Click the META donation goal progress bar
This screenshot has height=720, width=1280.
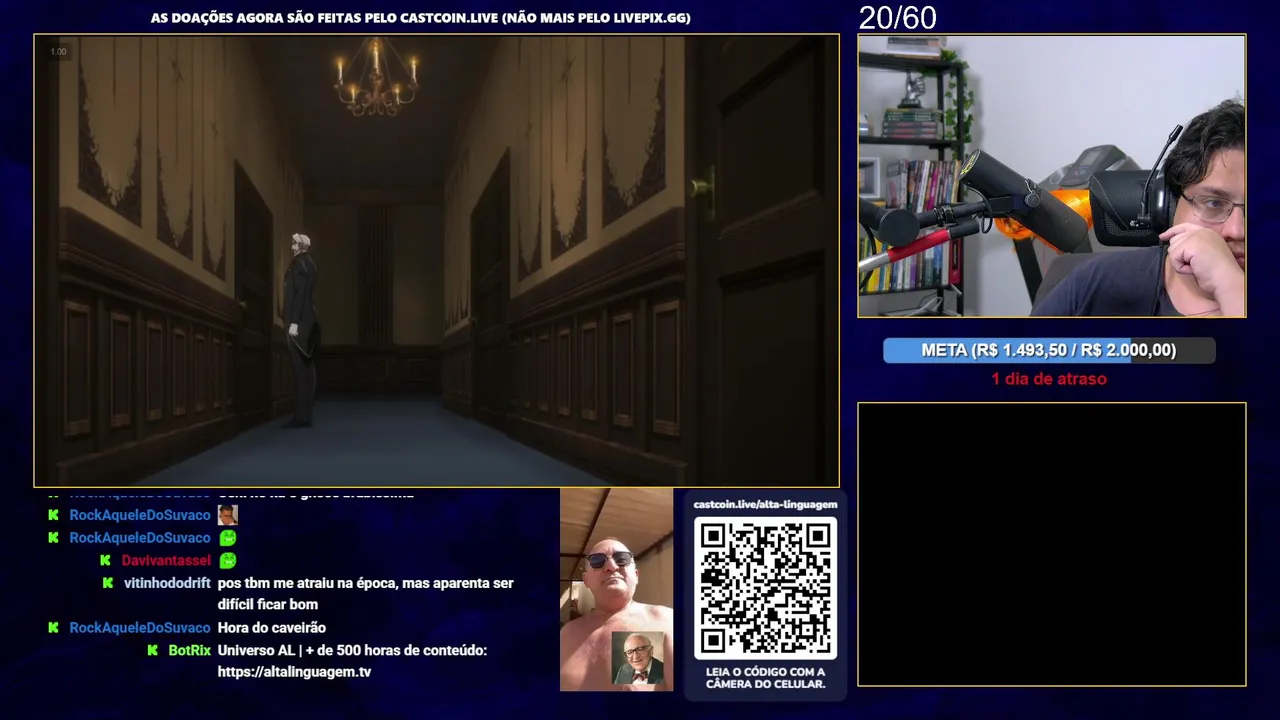1049,350
